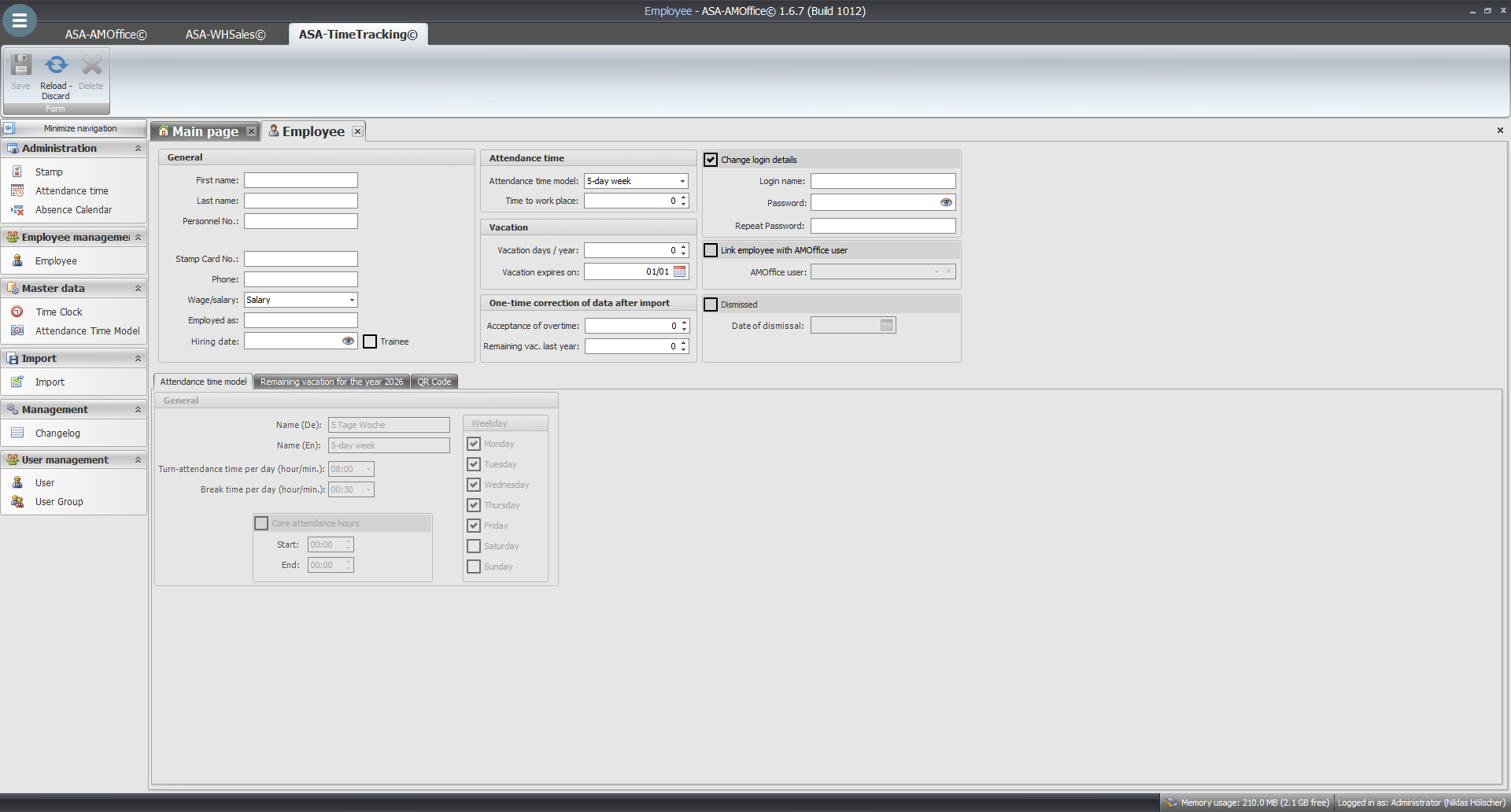
Task: Open User Group in User management
Action: click(x=59, y=502)
